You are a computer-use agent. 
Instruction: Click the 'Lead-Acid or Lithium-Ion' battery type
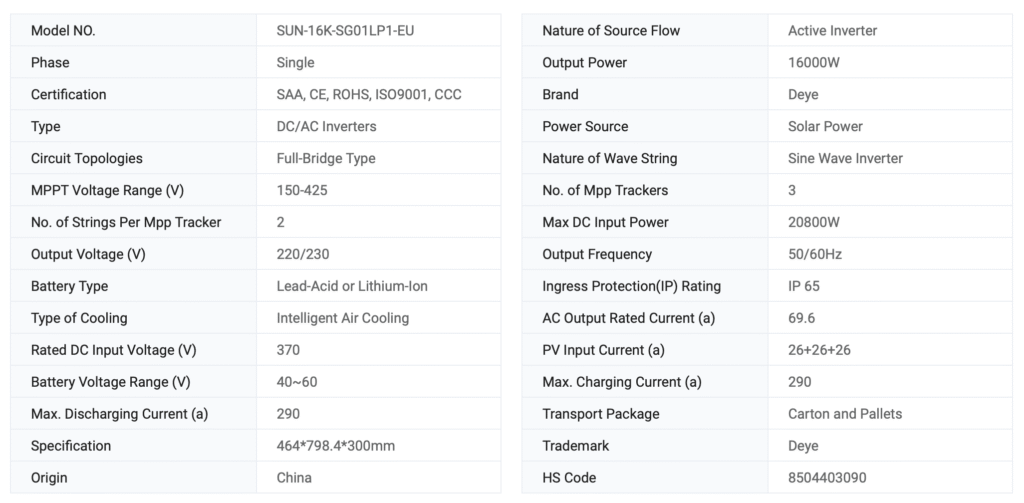pos(351,286)
